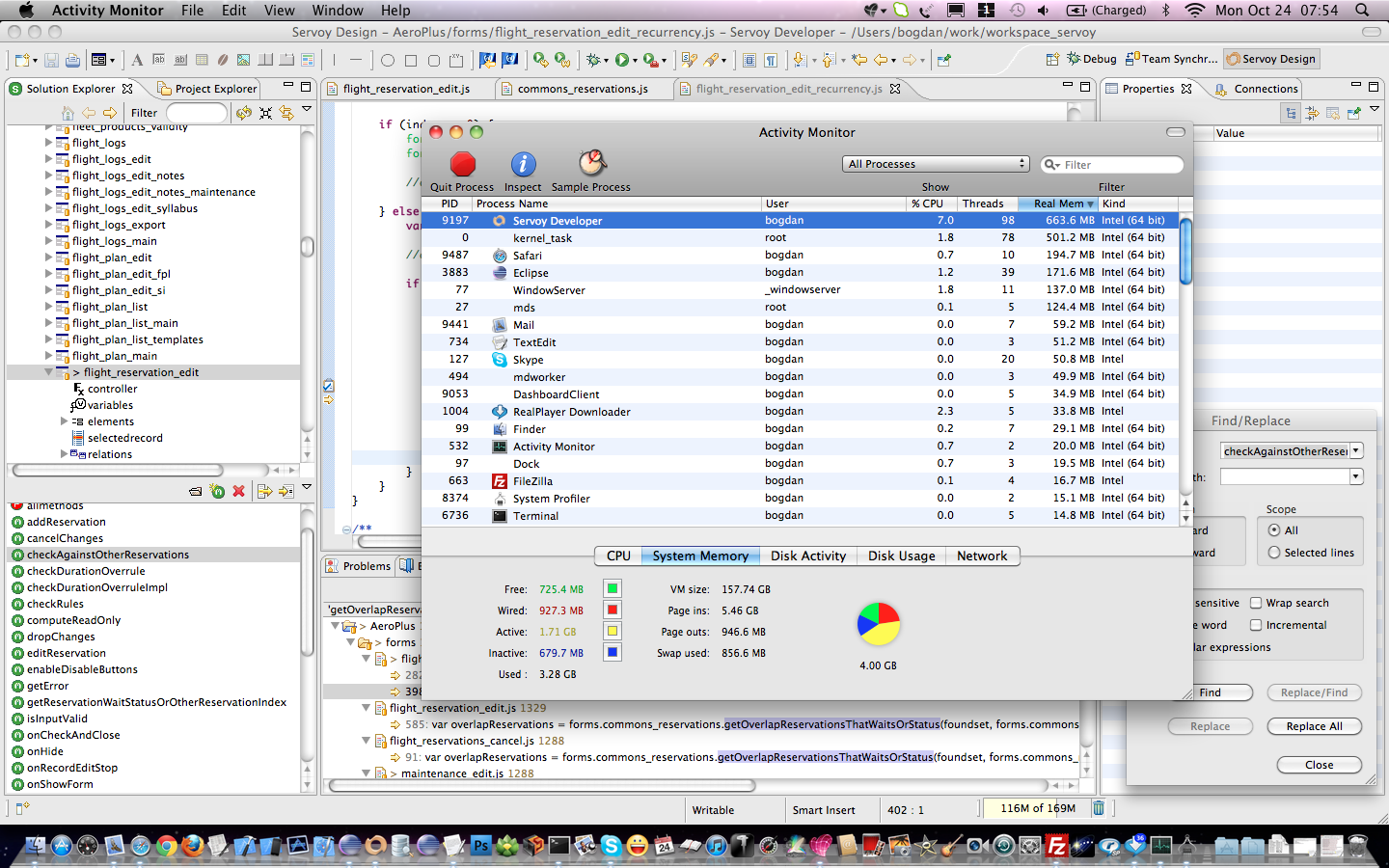
Task: Collapse the flight_reservation_edit tree node
Action: coord(49,372)
